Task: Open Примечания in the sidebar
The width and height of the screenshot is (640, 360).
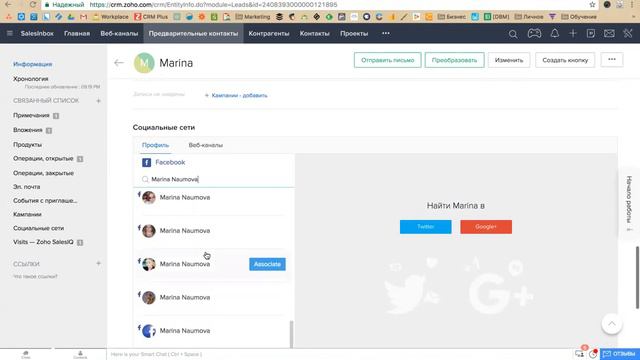Action: 31,116
